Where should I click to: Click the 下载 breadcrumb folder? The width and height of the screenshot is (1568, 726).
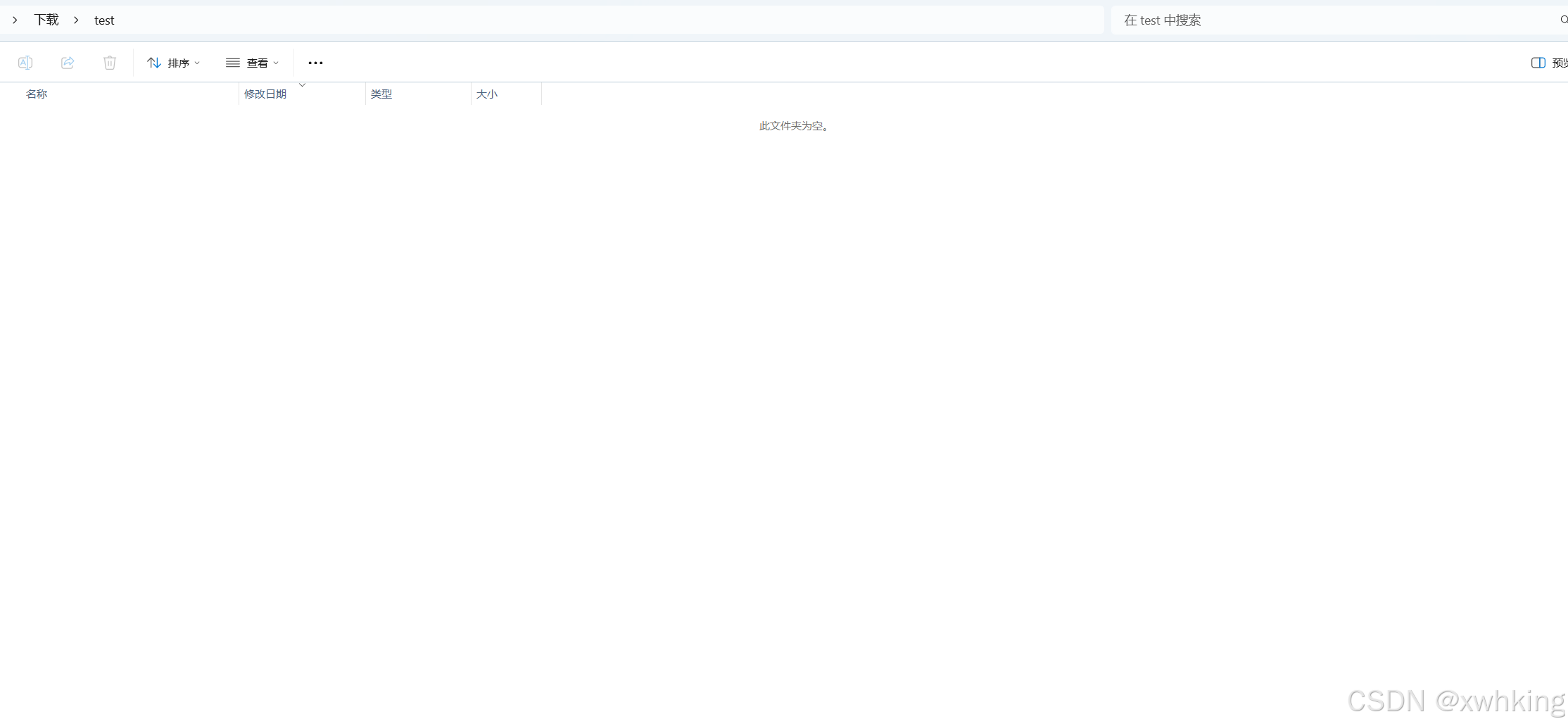click(x=46, y=20)
